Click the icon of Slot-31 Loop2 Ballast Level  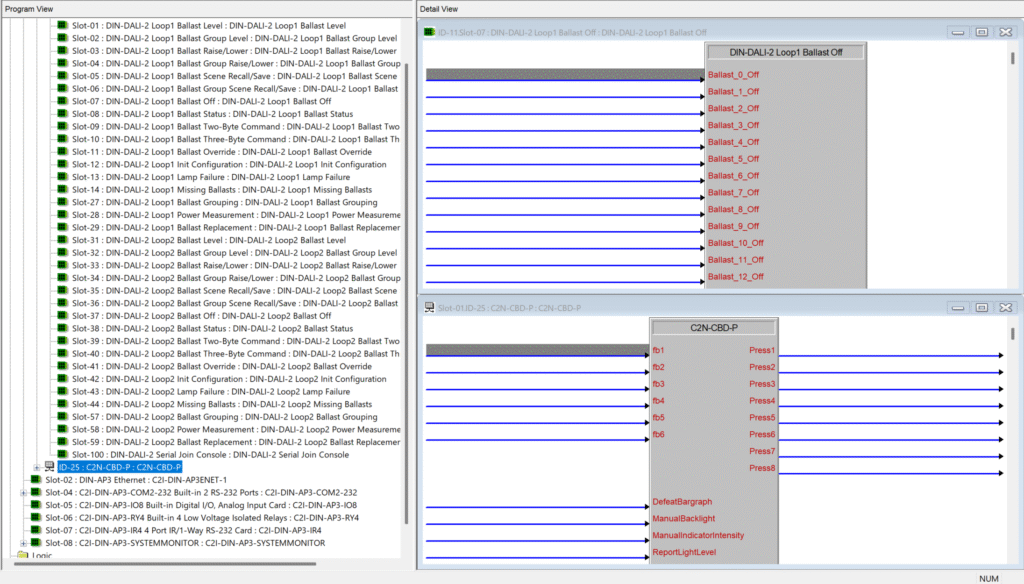click(x=62, y=240)
